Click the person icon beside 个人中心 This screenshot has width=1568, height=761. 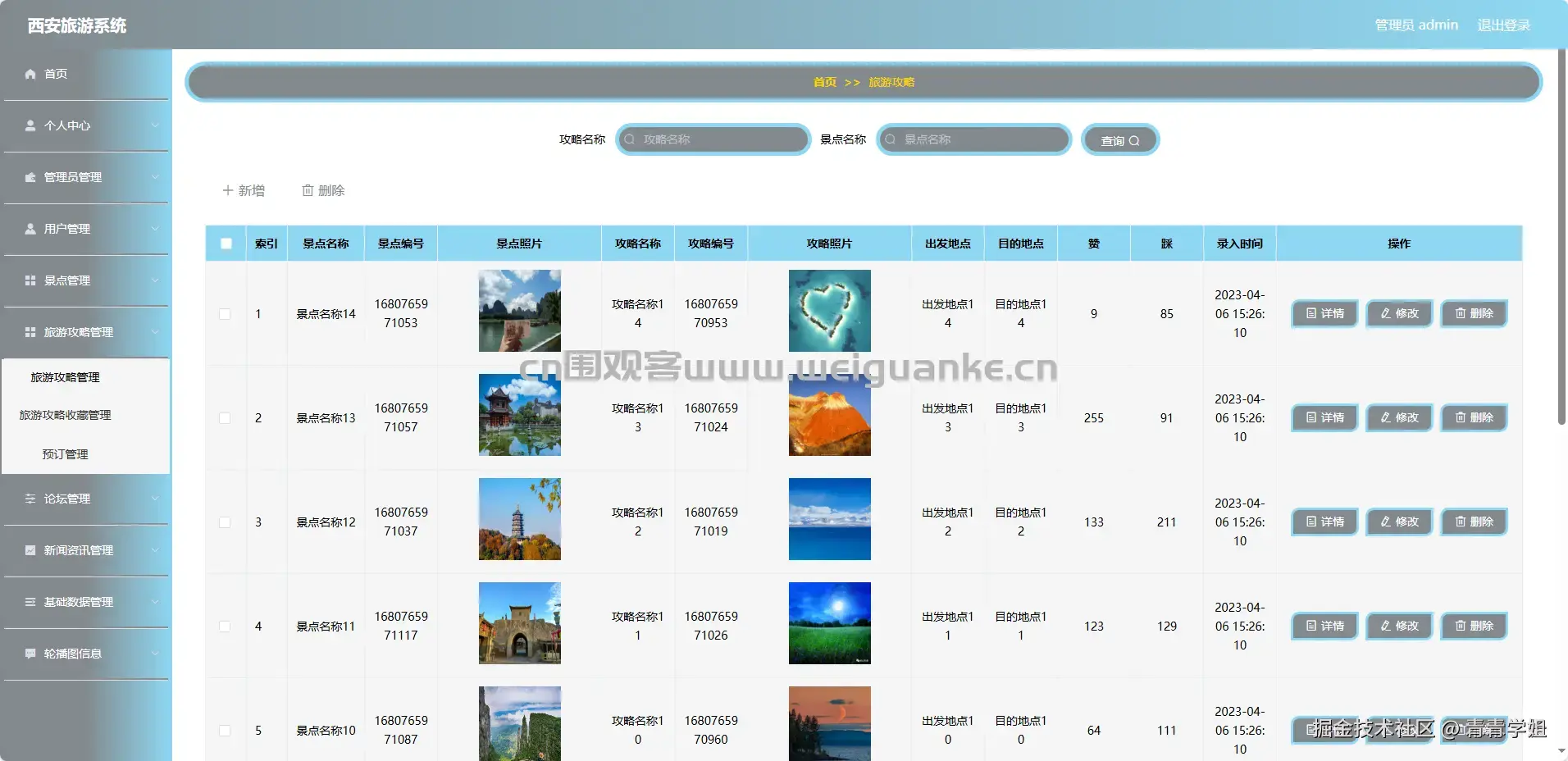[x=30, y=125]
